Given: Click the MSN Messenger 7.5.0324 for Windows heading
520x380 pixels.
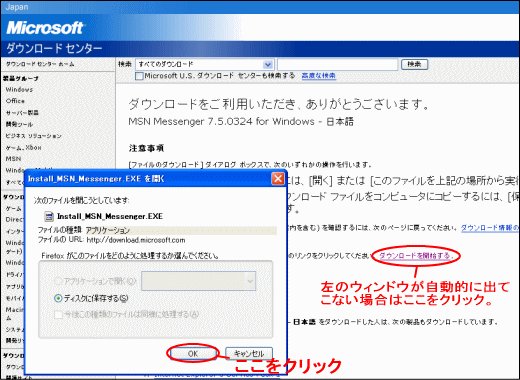Looking at the screenshot, I should click(x=241, y=121).
